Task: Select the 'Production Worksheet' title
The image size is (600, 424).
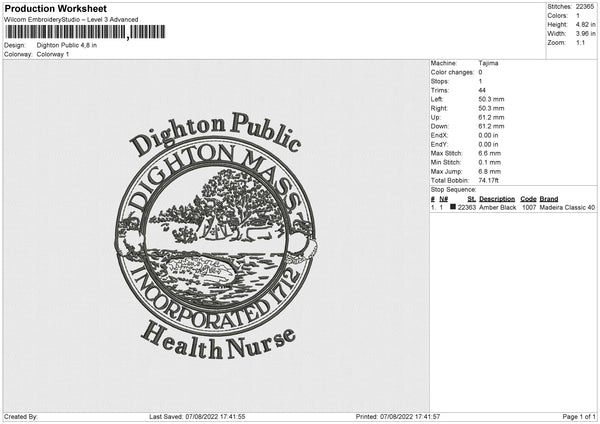Action: click(56, 8)
